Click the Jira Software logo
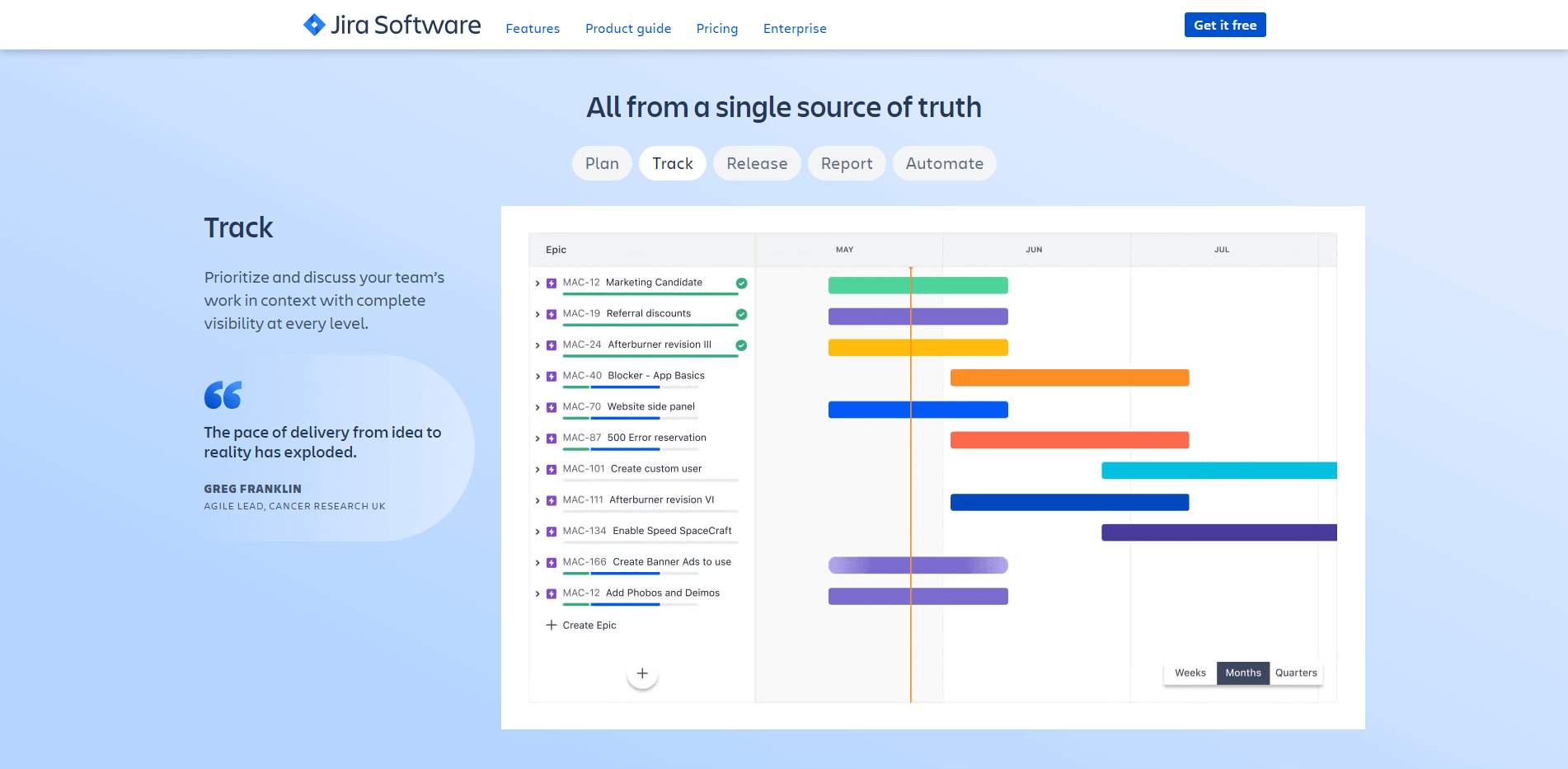This screenshot has height=769, width=1568. click(392, 25)
